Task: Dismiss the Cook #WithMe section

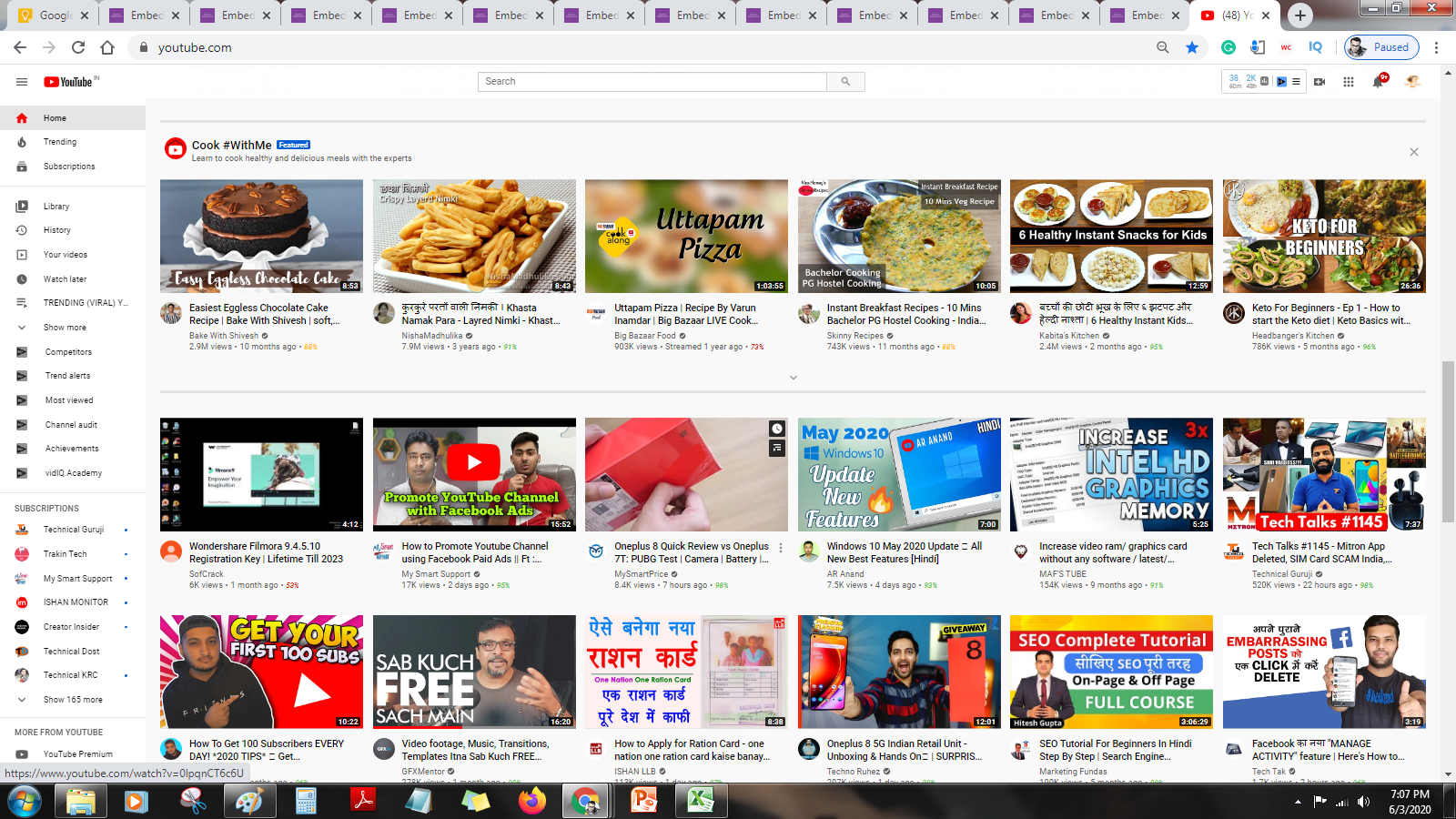Action: click(1414, 152)
